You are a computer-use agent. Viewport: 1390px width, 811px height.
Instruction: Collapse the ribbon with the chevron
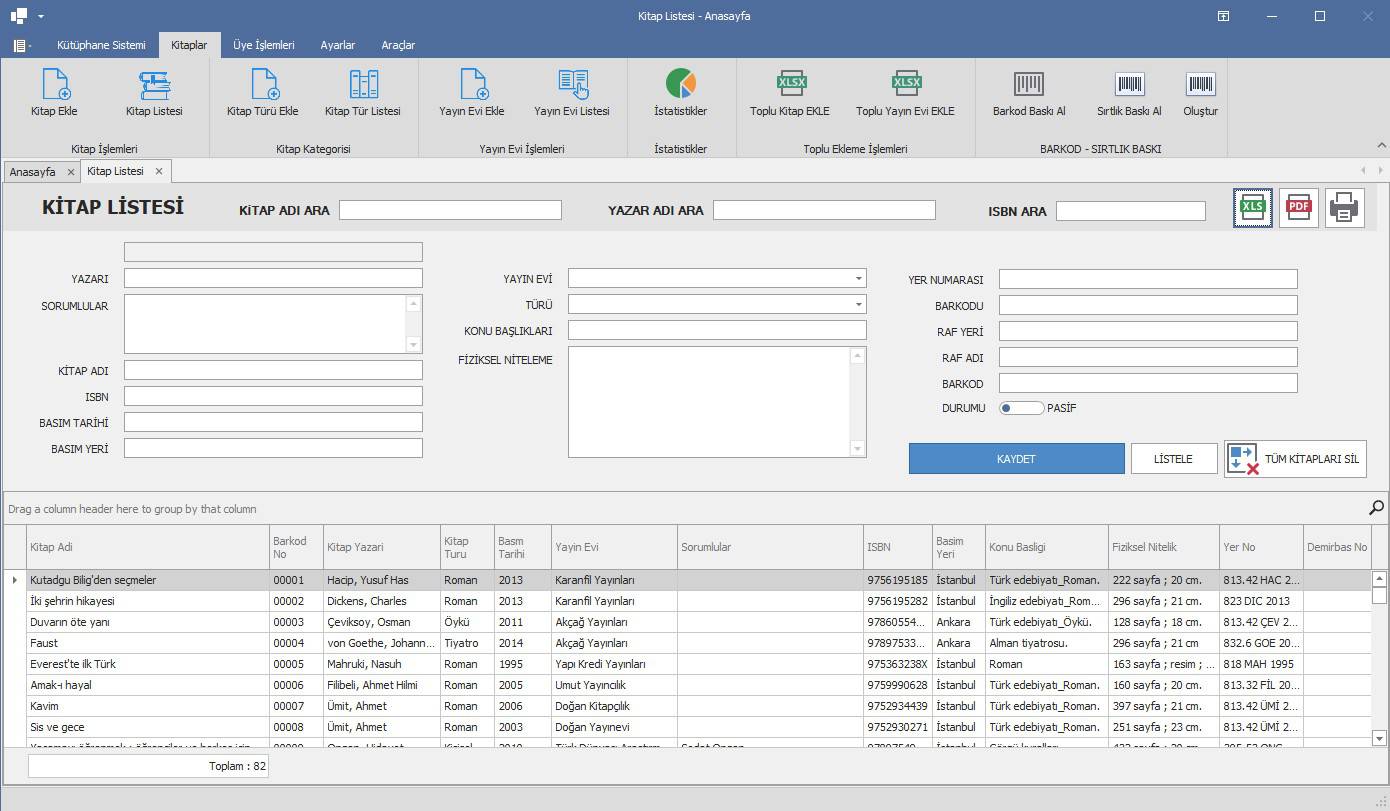click(1381, 146)
